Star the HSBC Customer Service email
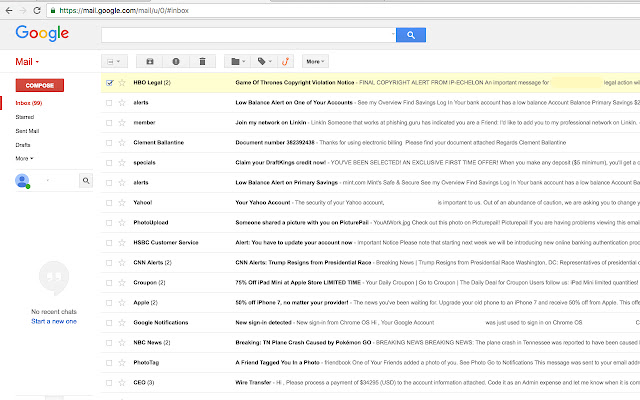 [x=122, y=243]
